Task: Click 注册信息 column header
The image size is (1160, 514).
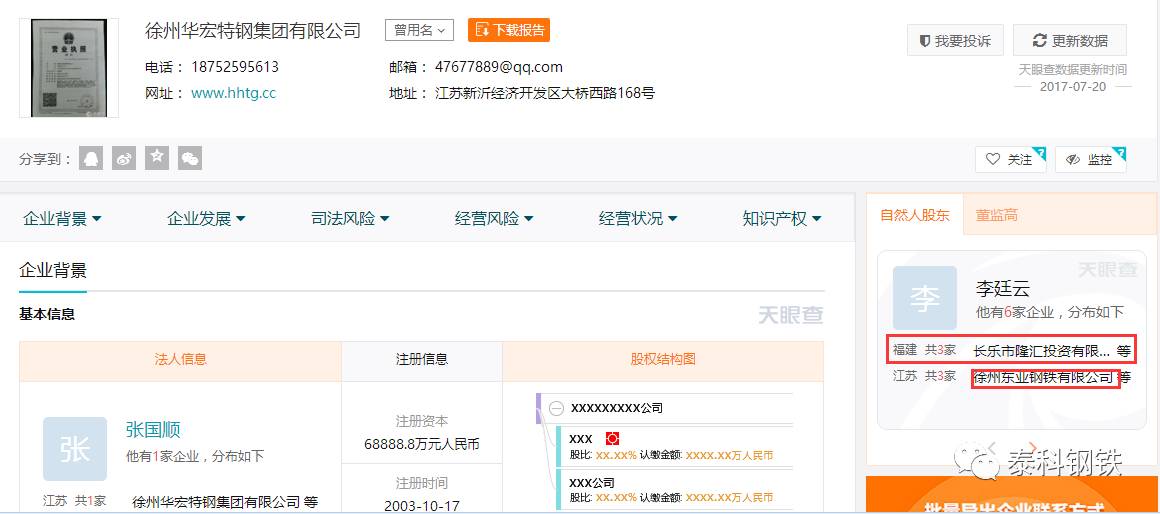Action: [422, 360]
